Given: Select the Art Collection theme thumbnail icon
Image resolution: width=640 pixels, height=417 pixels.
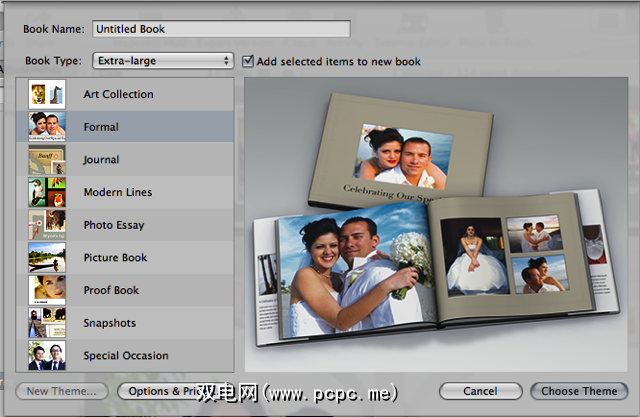Looking at the screenshot, I should [x=47, y=94].
